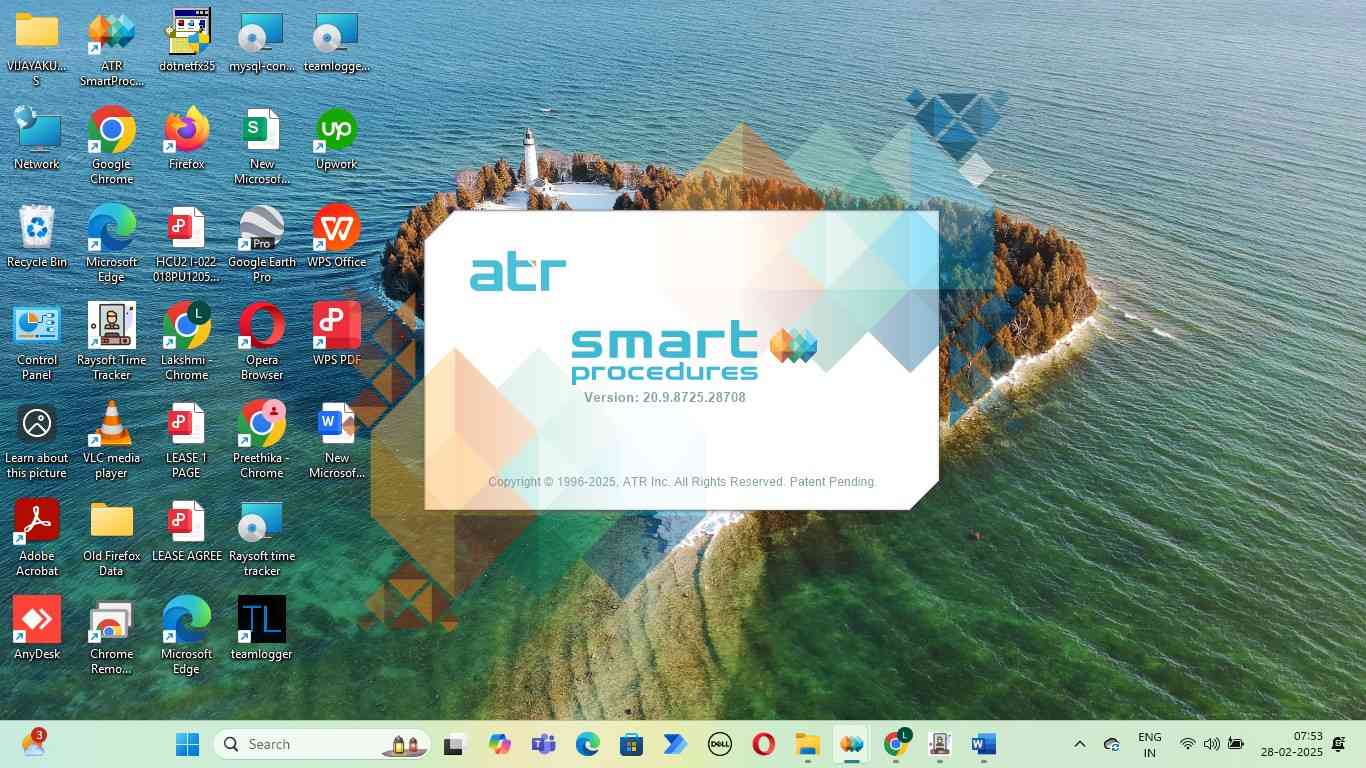Open the LEASE 1 PAGE PDF file
Screen dimensions: 1366x768
tap(187, 440)
